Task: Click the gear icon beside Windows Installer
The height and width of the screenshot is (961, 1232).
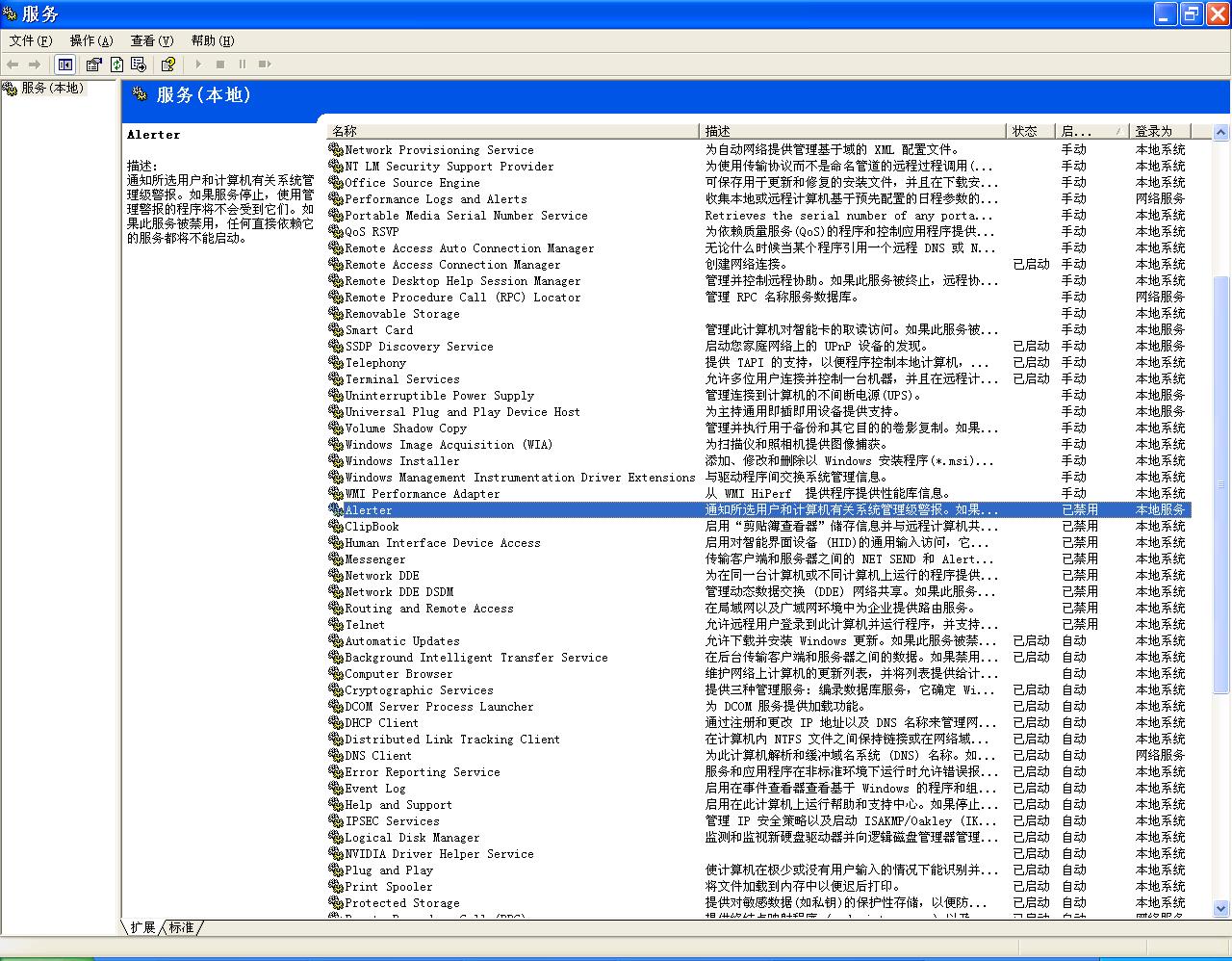Action: point(336,461)
